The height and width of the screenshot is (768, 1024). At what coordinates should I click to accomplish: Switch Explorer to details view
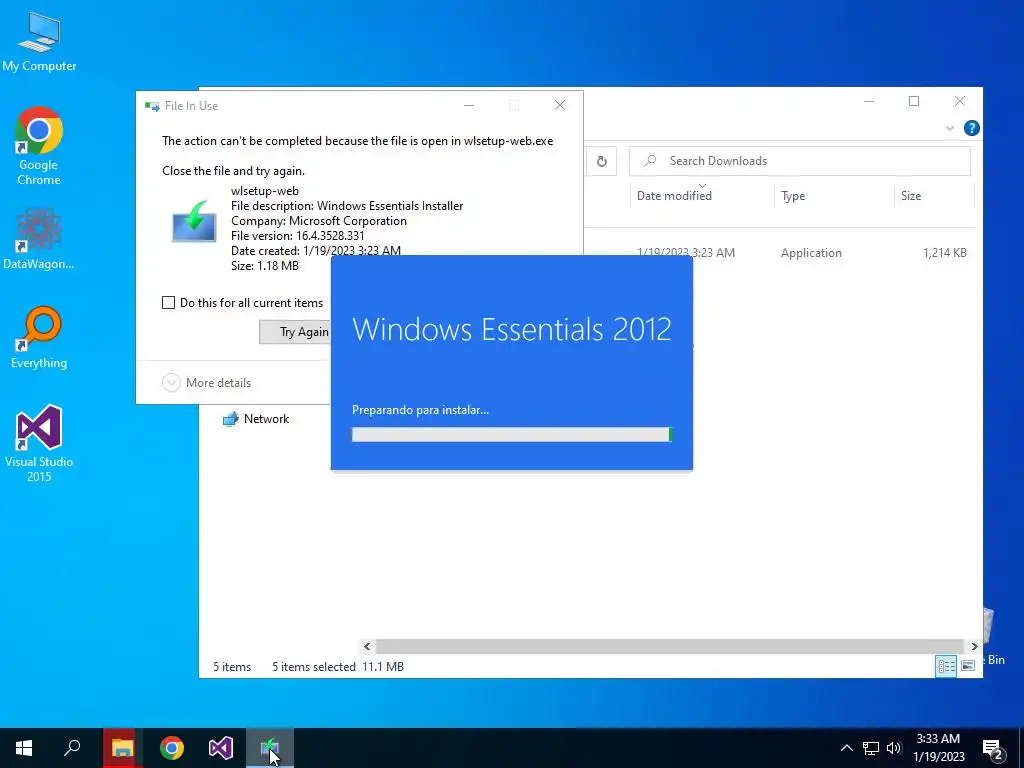point(946,666)
